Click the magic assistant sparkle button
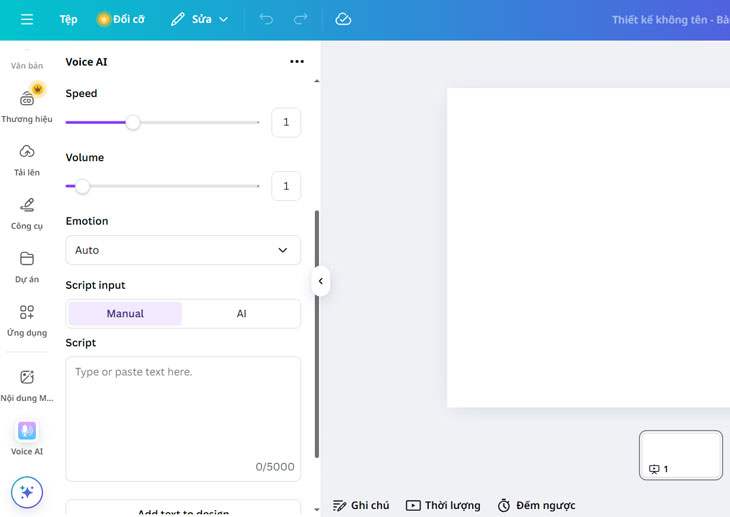This screenshot has width=730, height=517. click(27, 492)
